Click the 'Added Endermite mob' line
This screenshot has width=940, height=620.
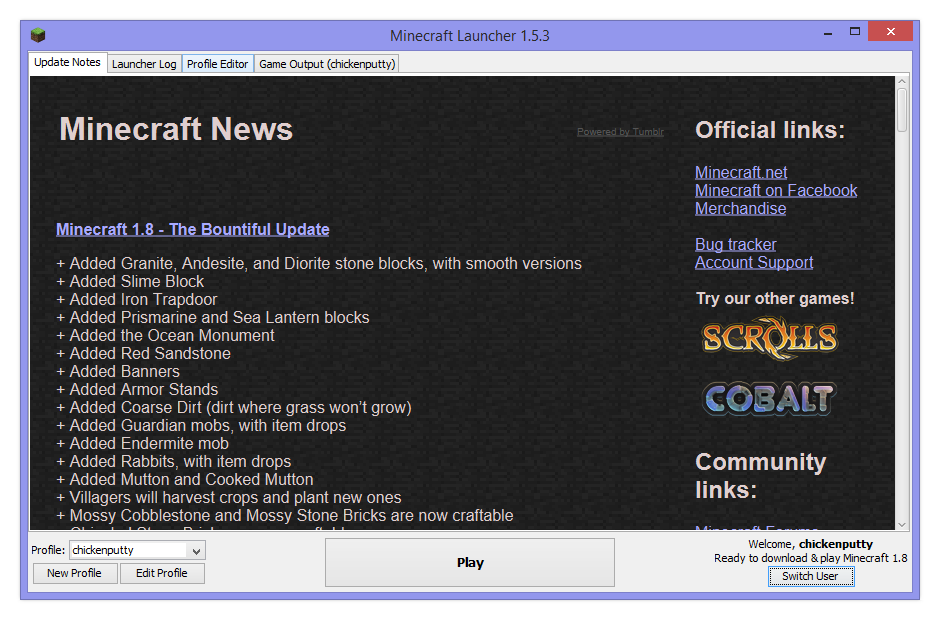143,444
